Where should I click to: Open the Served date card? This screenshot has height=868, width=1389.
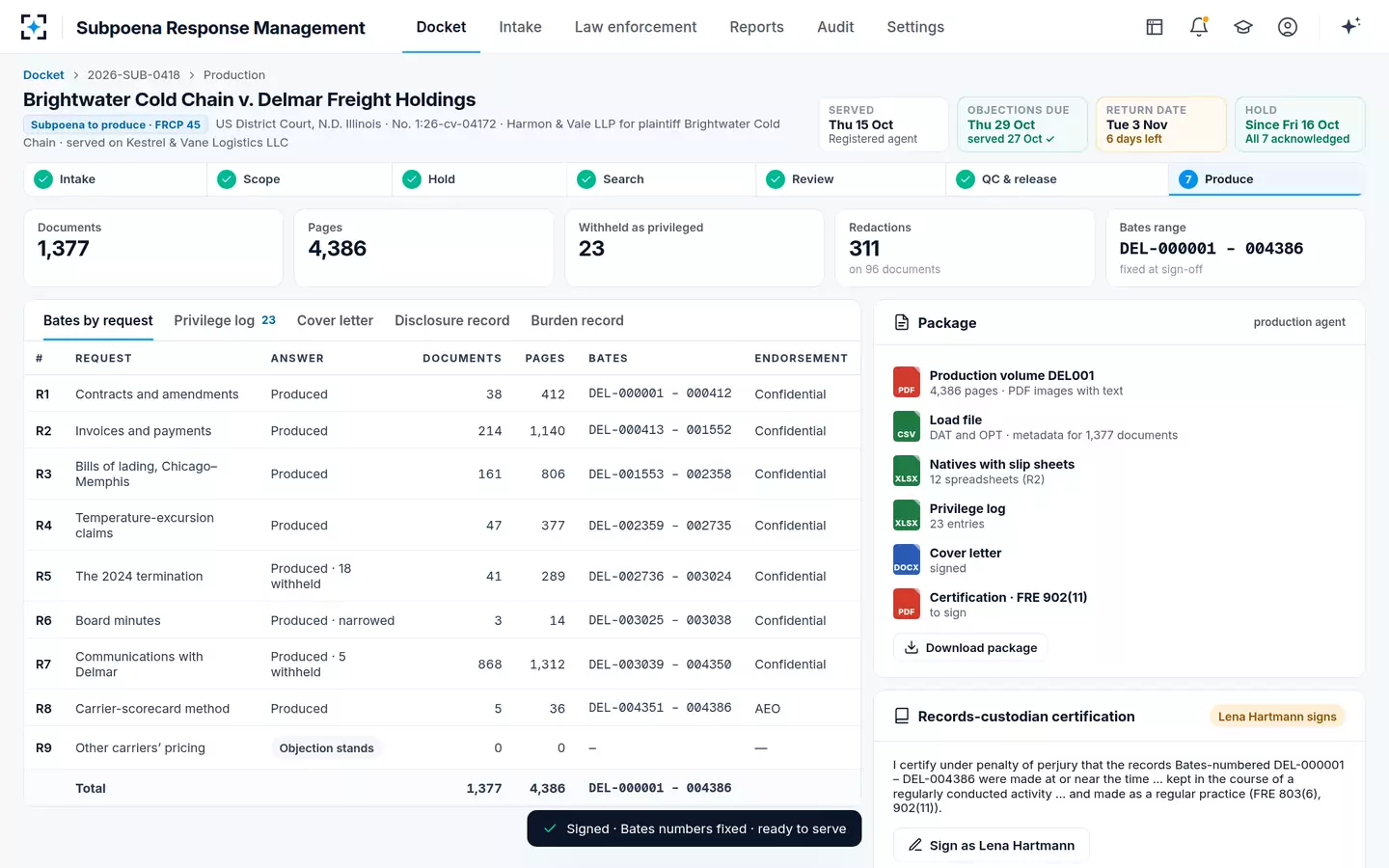point(884,124)
